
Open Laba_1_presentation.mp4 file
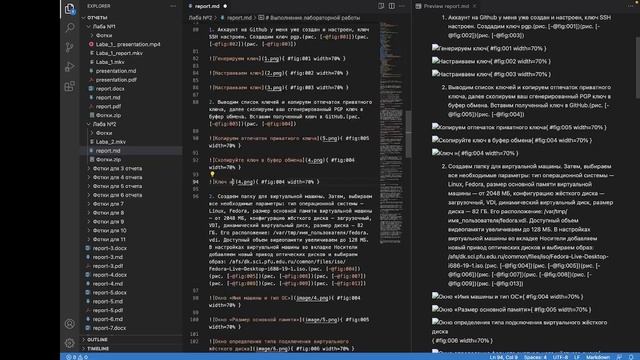pos(128,44)
